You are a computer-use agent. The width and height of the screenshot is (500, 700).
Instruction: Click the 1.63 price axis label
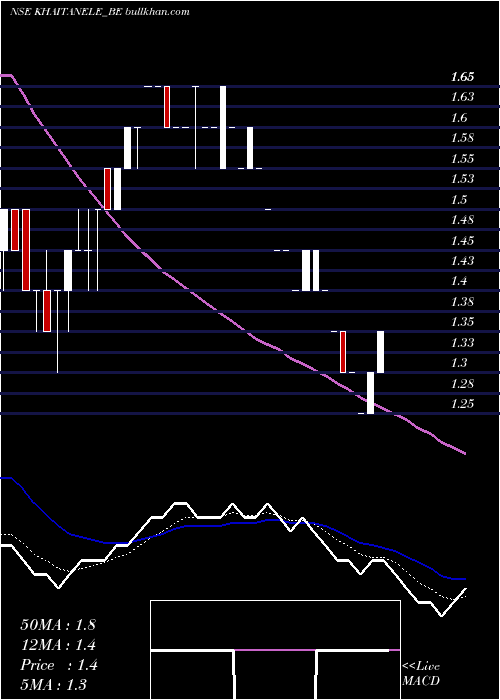click(462, 96)
